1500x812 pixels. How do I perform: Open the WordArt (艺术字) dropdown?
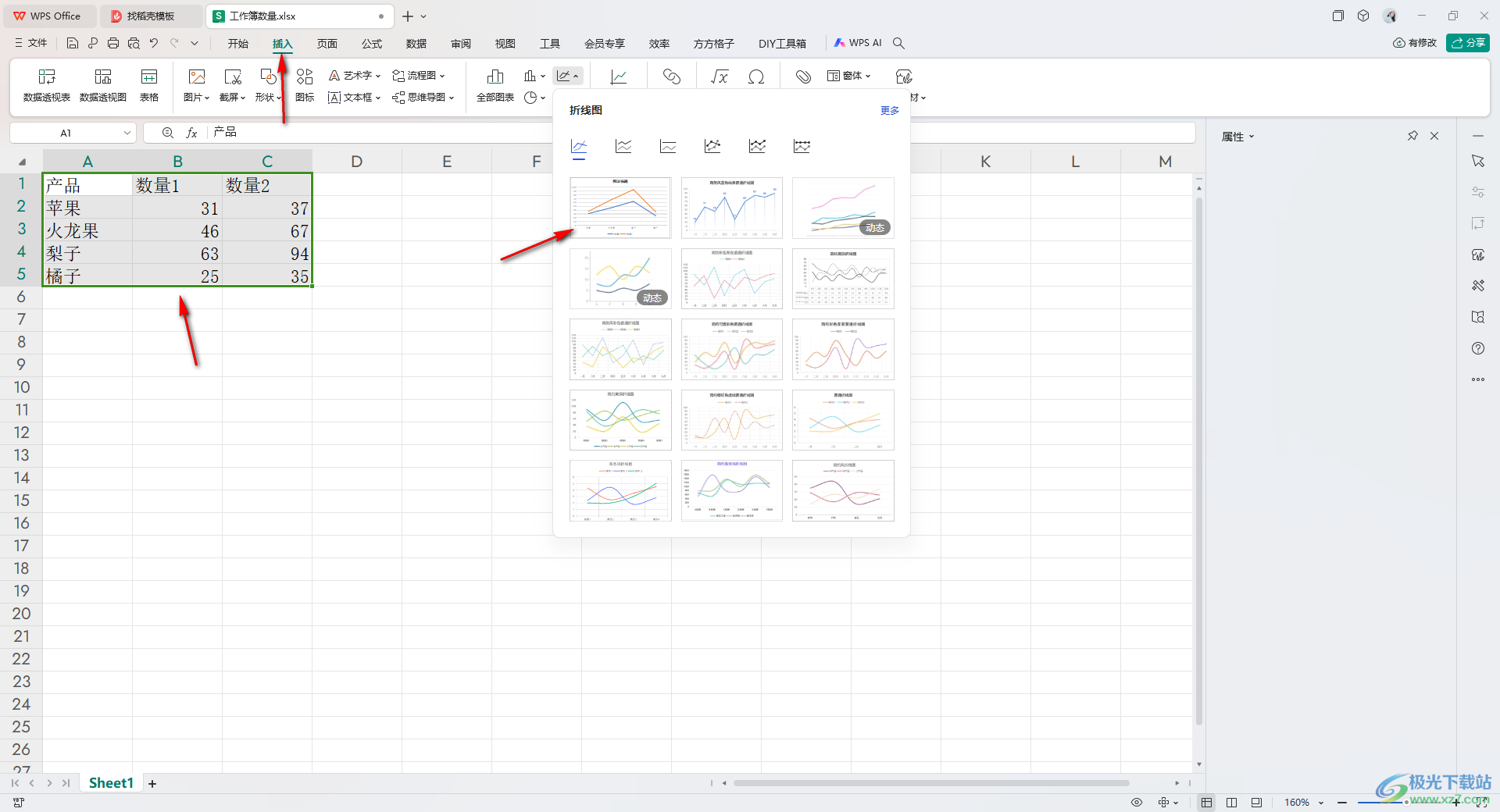coord(355,76)
